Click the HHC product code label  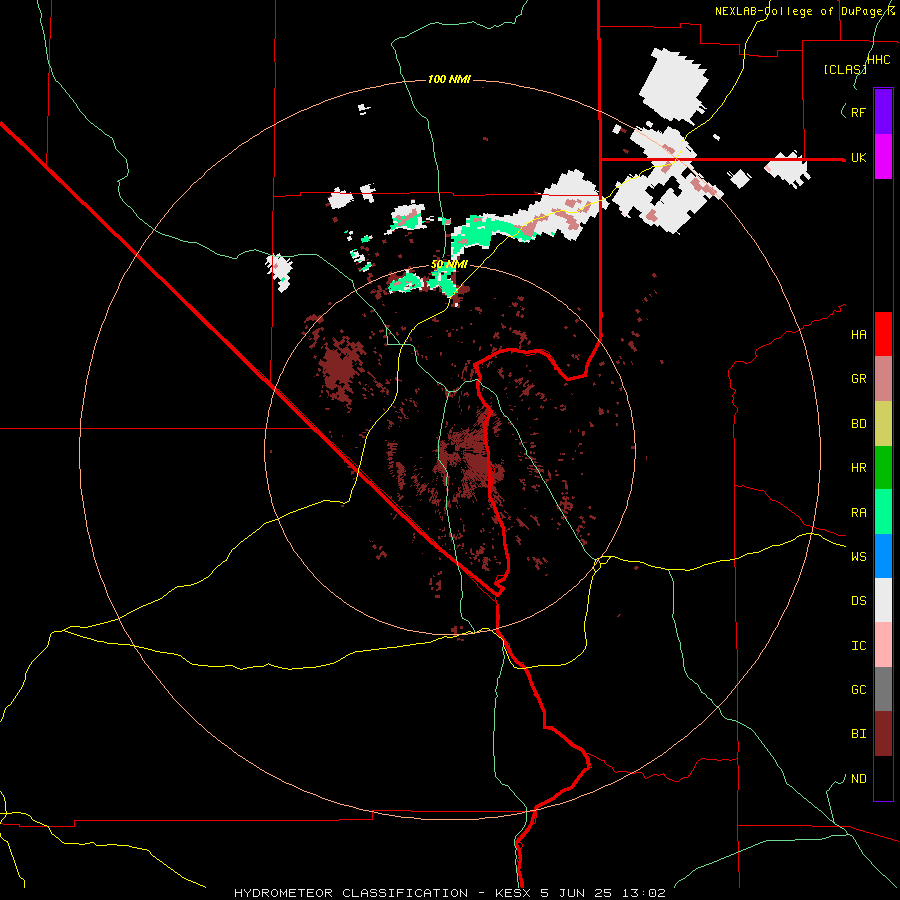click(x=879, y=60)
